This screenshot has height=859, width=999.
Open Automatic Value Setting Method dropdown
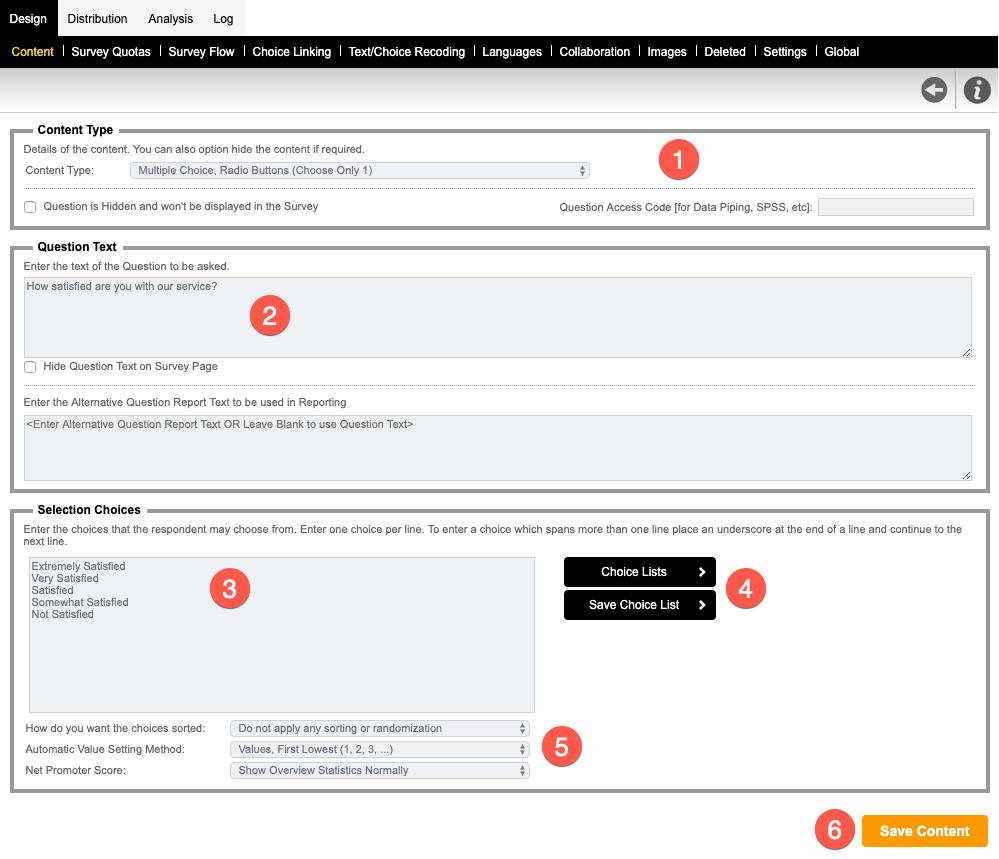[380, 749]
